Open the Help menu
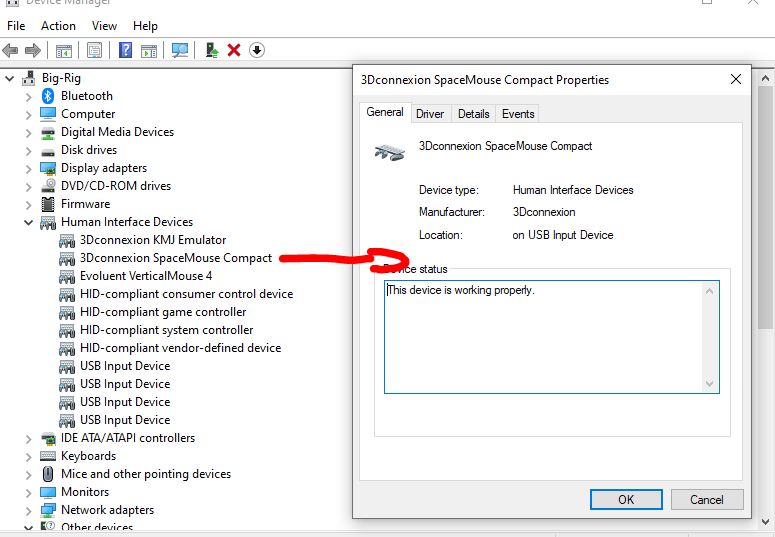Image resolution: width=775 pixels, height=537 pixels. [x=145, y=26]
